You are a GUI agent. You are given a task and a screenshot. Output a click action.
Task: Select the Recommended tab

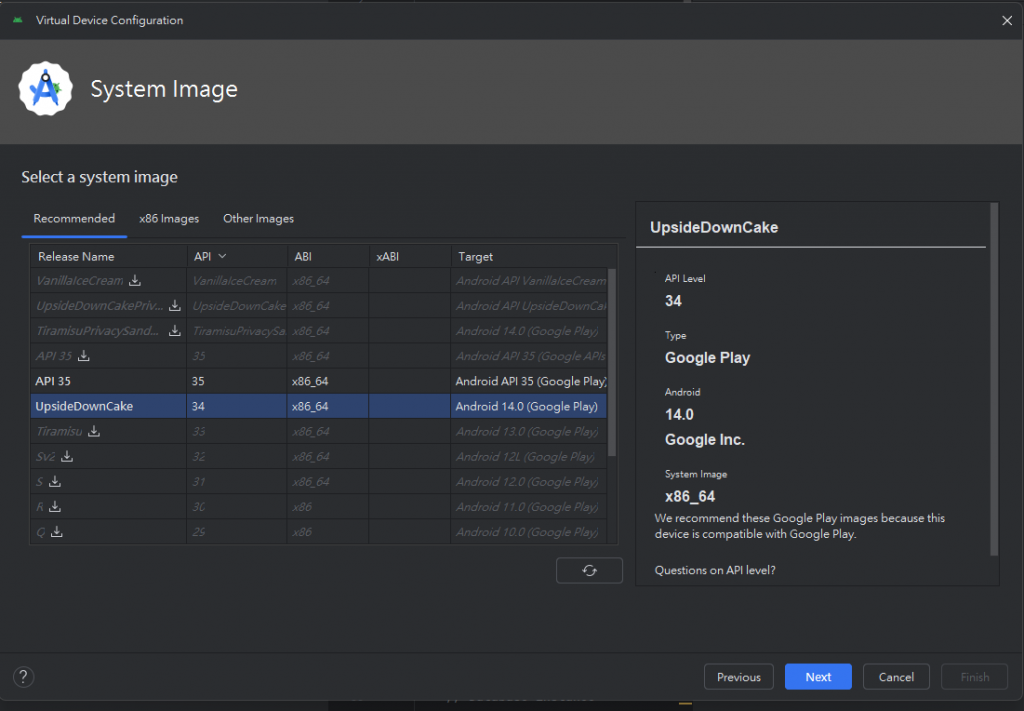pyautogui.click(x=74, y=219)
